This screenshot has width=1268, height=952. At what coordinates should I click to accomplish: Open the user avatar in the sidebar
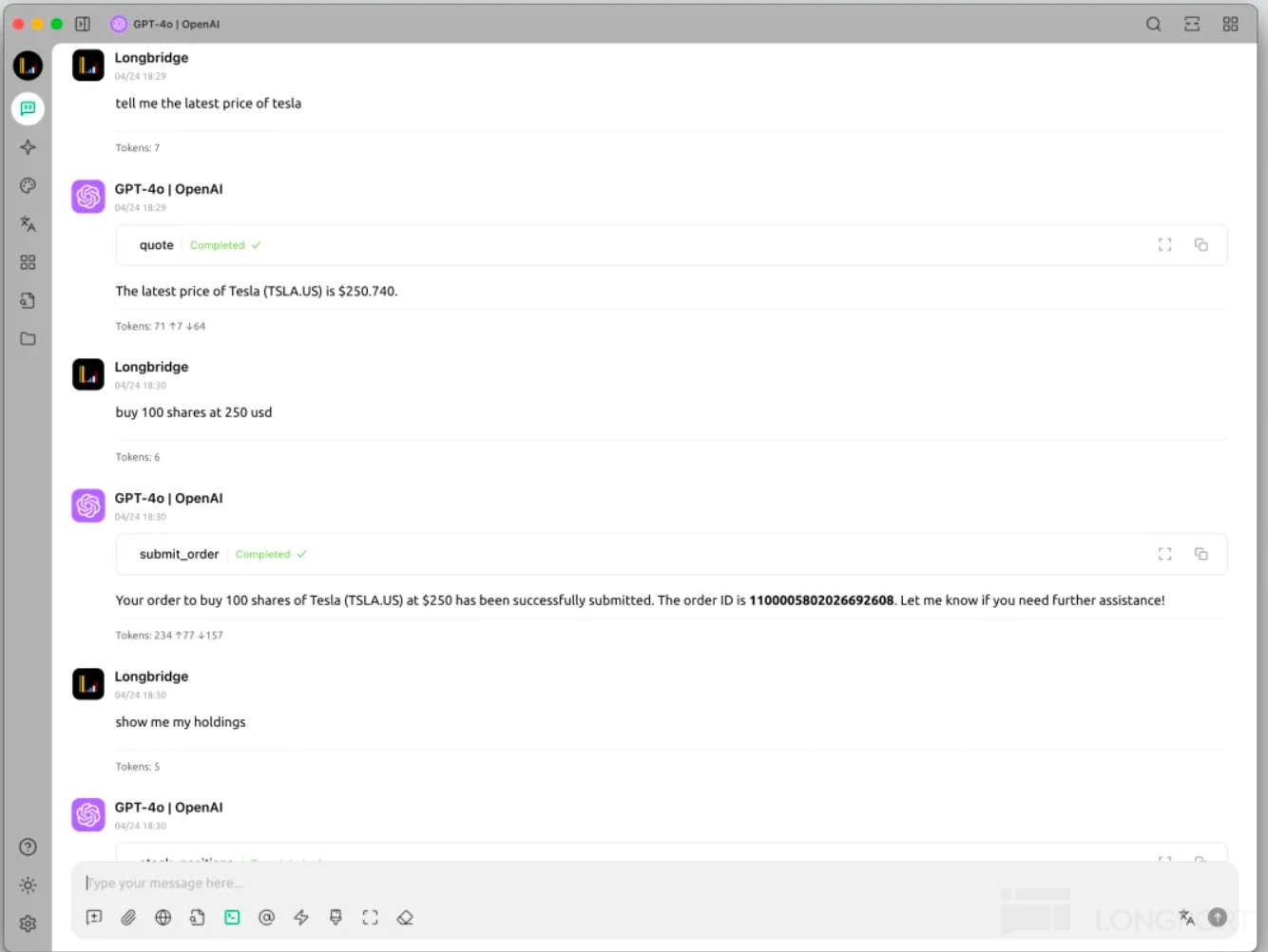(28, 66)
